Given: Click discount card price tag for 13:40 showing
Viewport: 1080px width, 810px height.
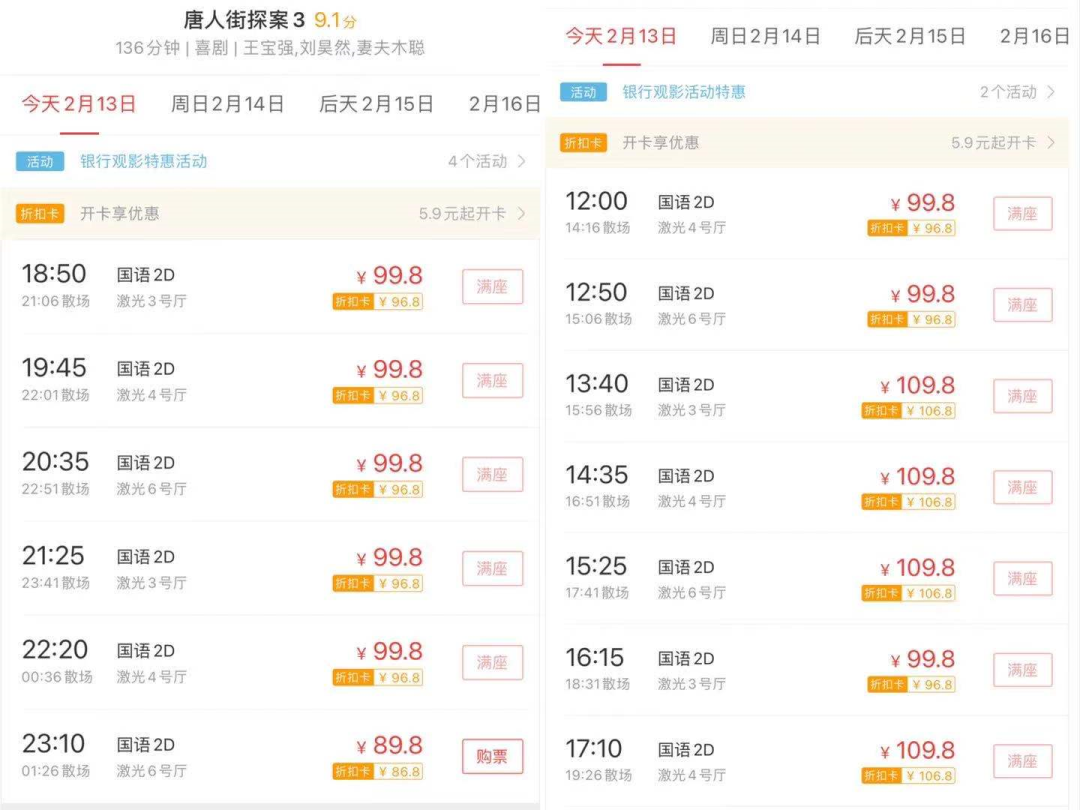Looking at the screenshot, I should 908,411.
